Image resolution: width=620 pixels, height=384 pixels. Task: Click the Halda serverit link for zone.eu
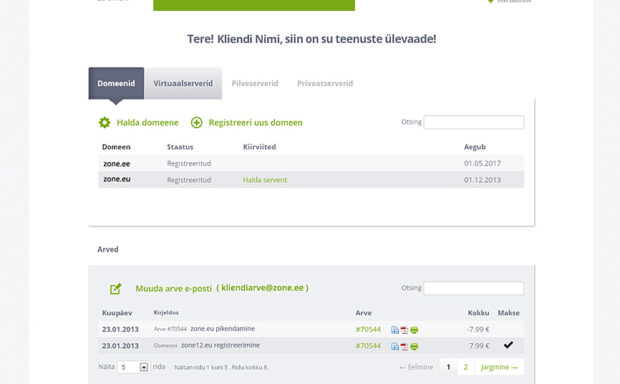click(x=265, y=180)
